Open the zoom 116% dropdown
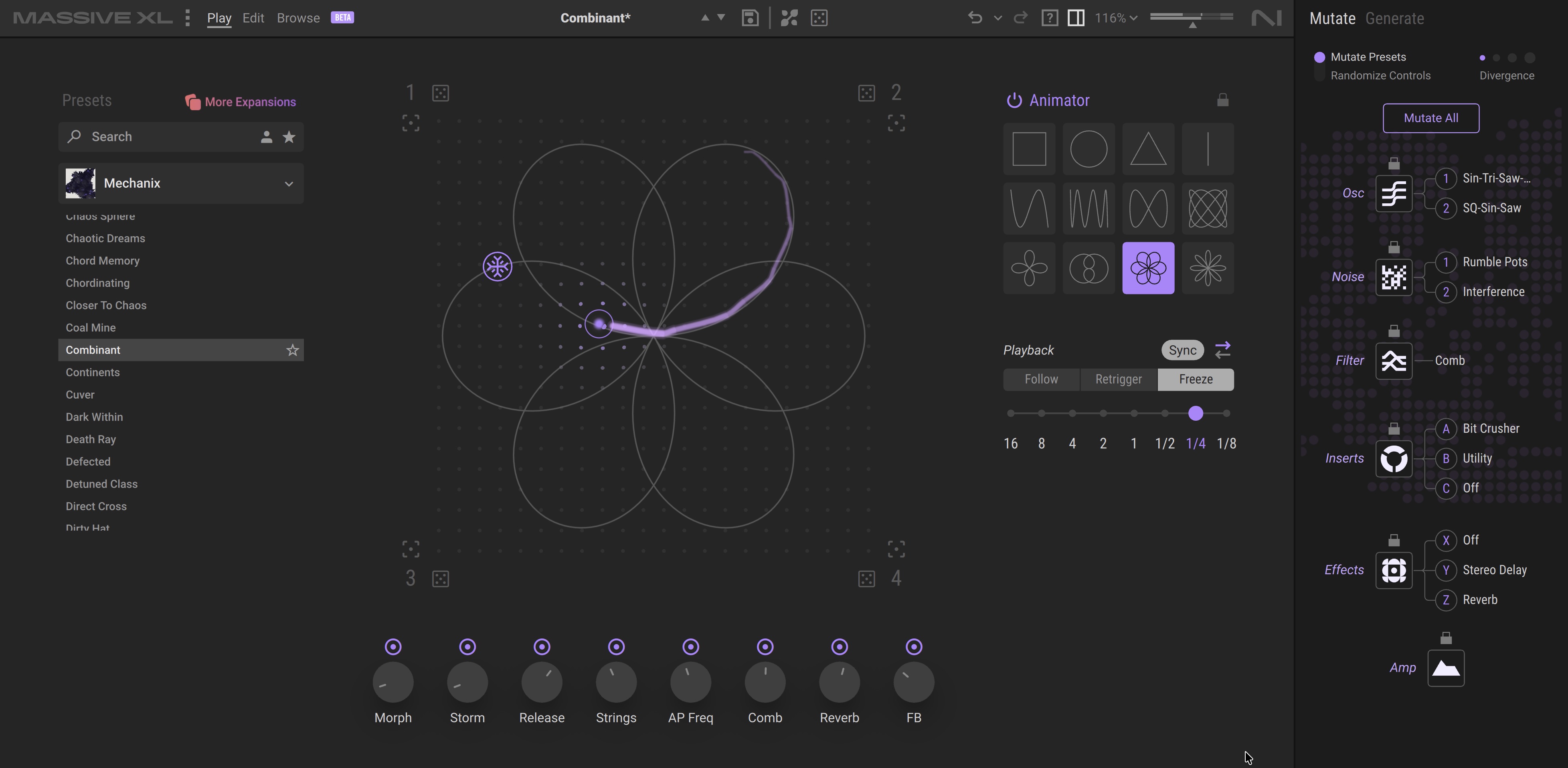1568x768 pixels. [x=1116, y=18]
